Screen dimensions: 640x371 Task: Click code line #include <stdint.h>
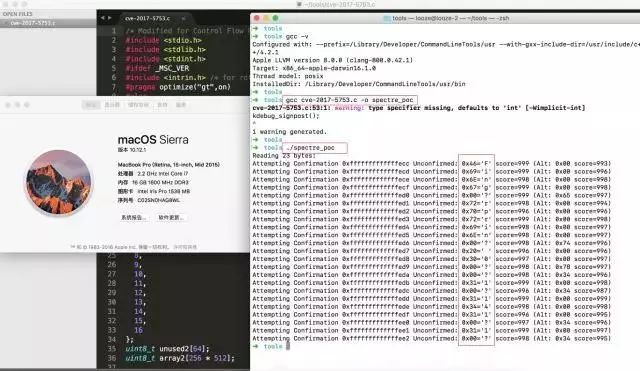[165, 59]
